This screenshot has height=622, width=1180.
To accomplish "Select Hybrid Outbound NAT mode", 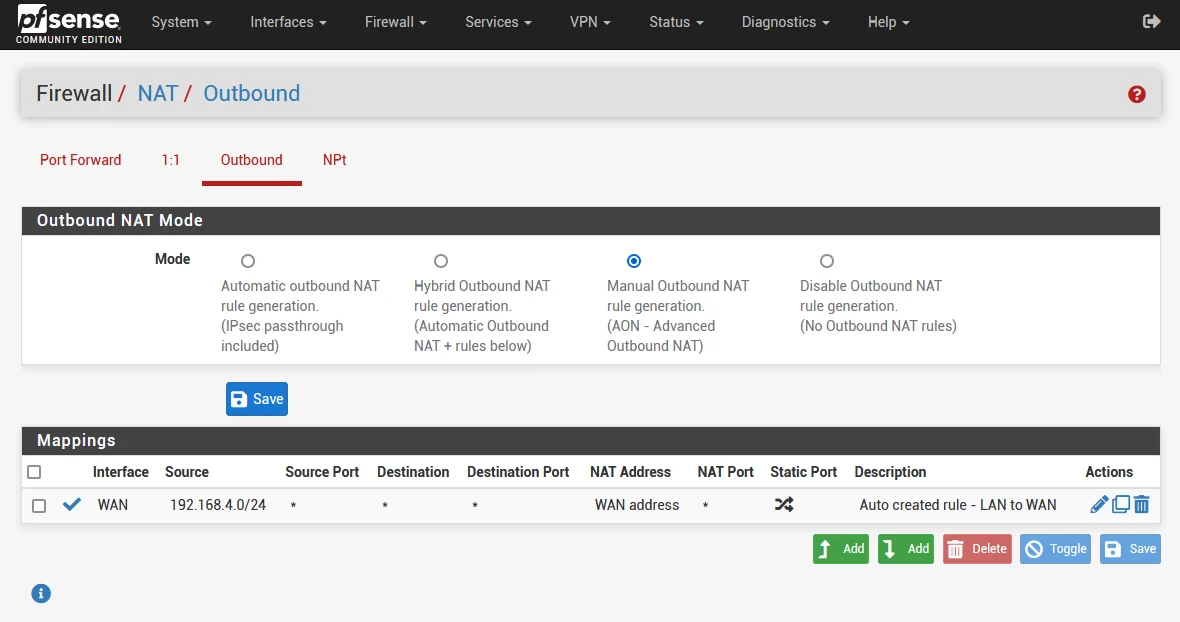I will (x=441, y=261).
